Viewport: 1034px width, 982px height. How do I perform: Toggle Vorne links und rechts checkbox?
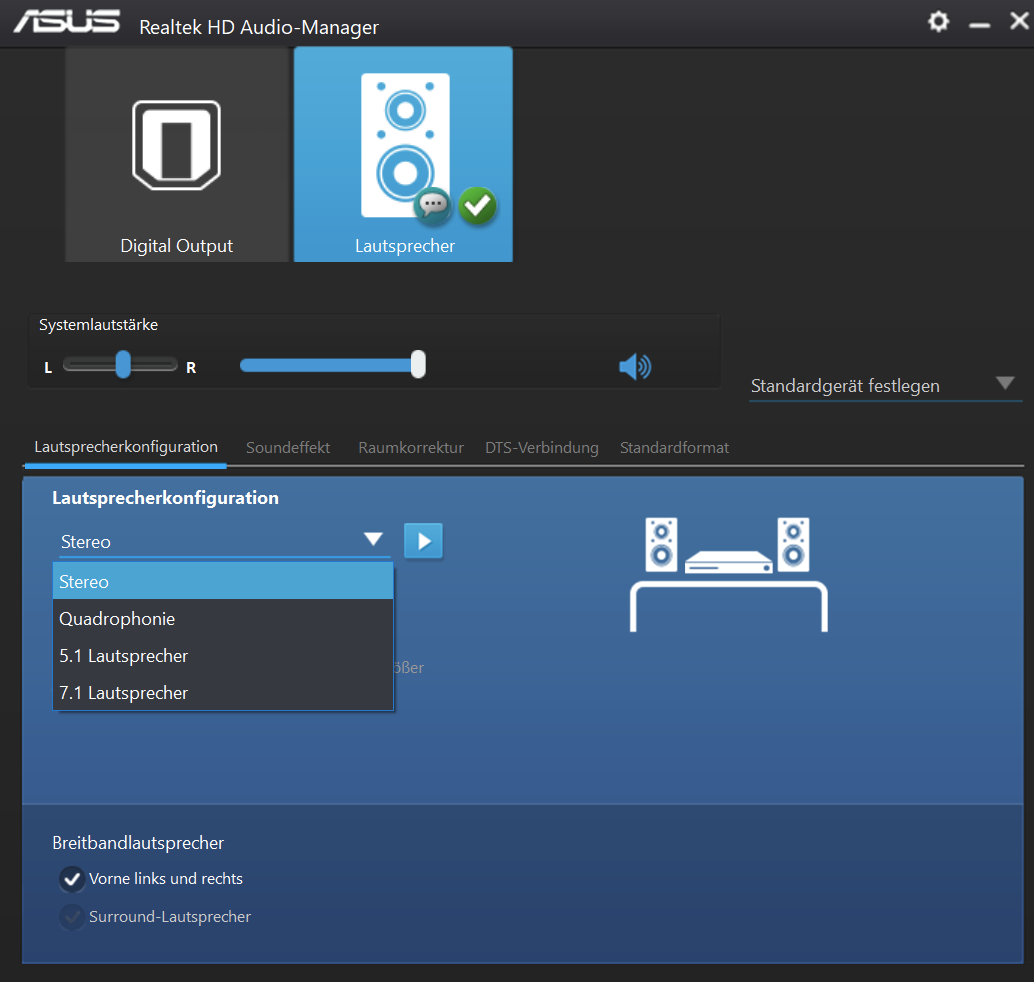(x=72, y=878)
